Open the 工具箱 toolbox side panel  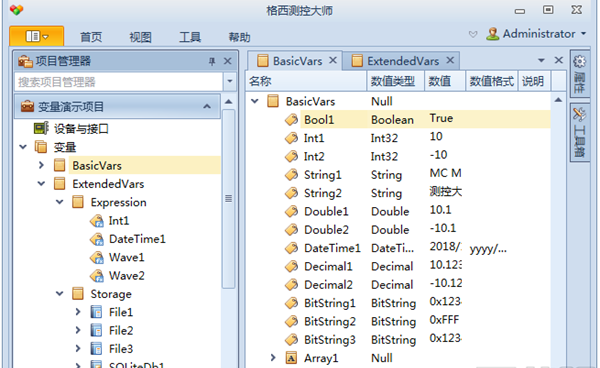(579, 132)
